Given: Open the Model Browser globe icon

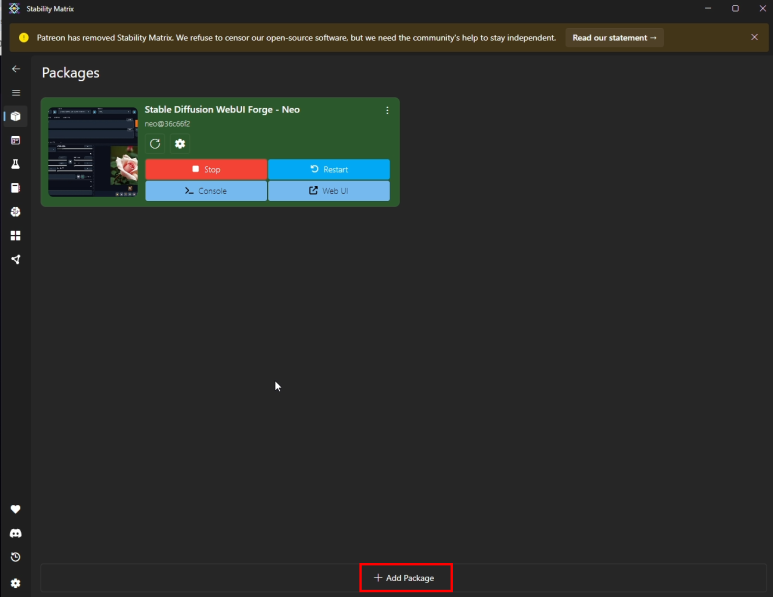Looking at the screenshot, I should tap(16, 212).
